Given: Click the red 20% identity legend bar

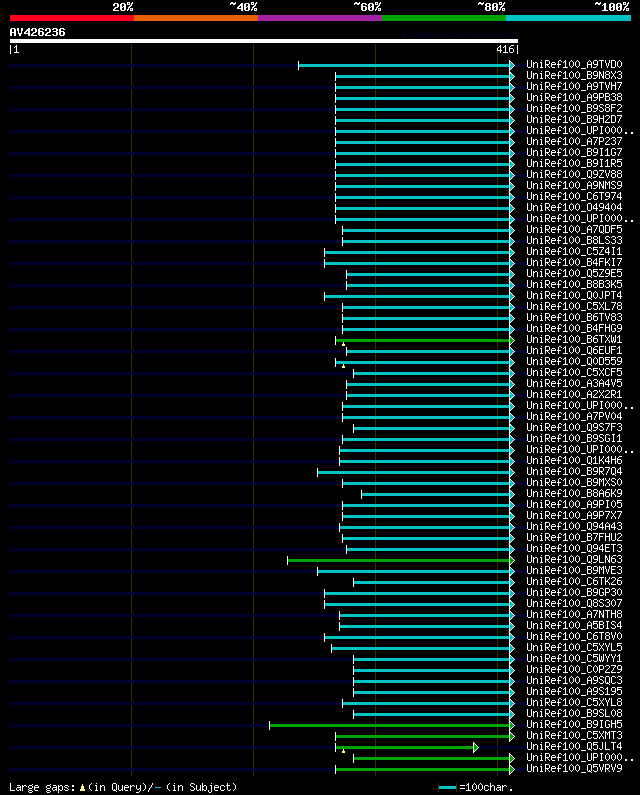Looking at the screenshot, I should pyautogui.click(x=72, y=18).
